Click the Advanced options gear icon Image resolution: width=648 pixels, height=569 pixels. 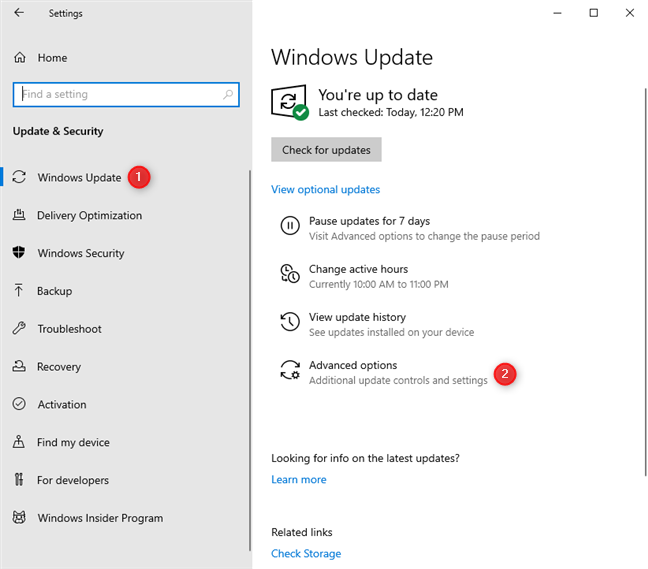pyautogui.click(x=290, y=369)
